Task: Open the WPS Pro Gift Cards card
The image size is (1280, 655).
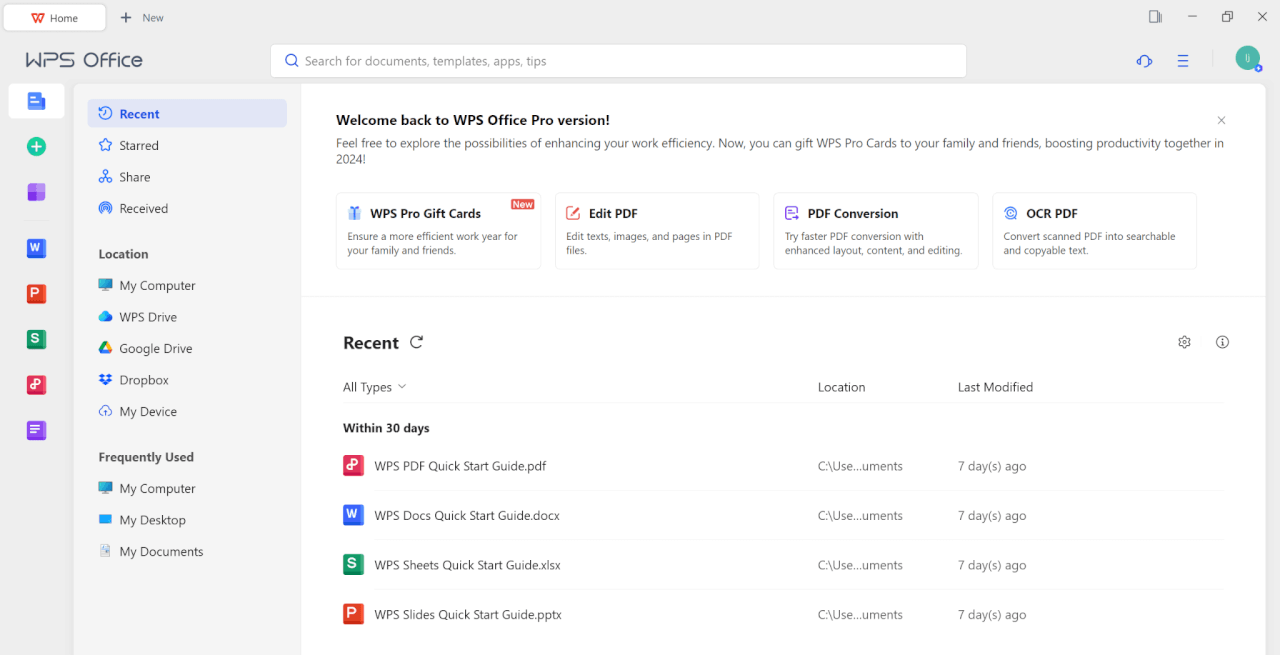Action: [x=438, y=231]
